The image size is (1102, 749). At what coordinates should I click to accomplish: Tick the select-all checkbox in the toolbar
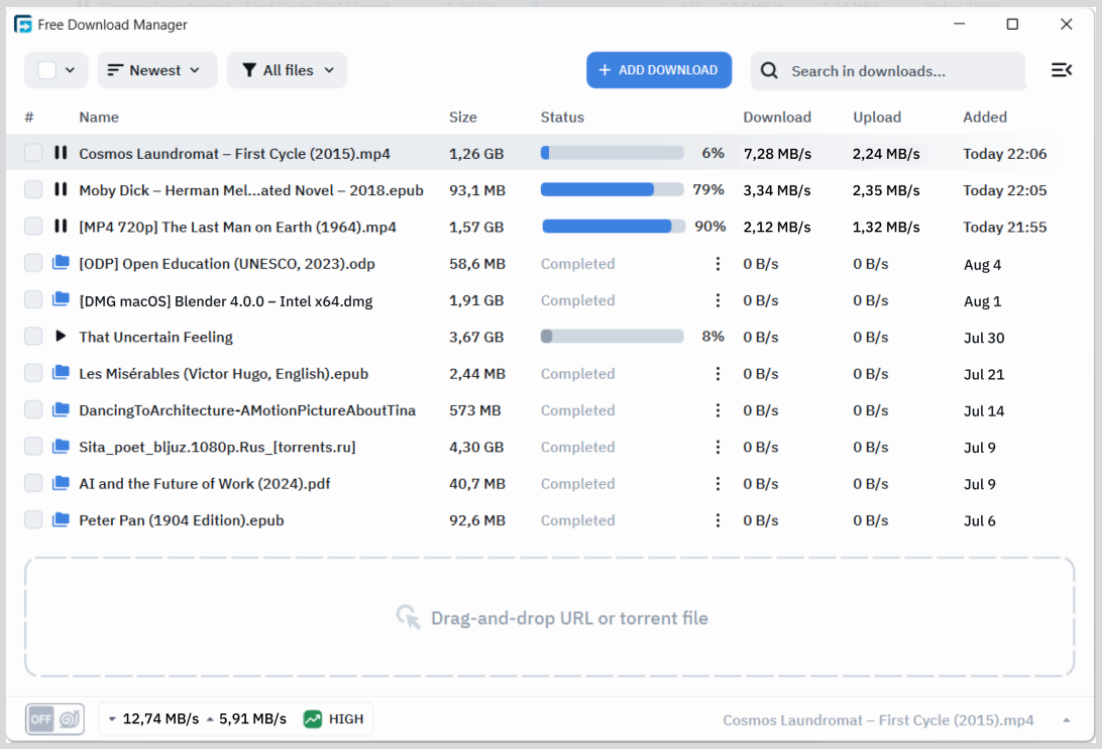[47, 70]
